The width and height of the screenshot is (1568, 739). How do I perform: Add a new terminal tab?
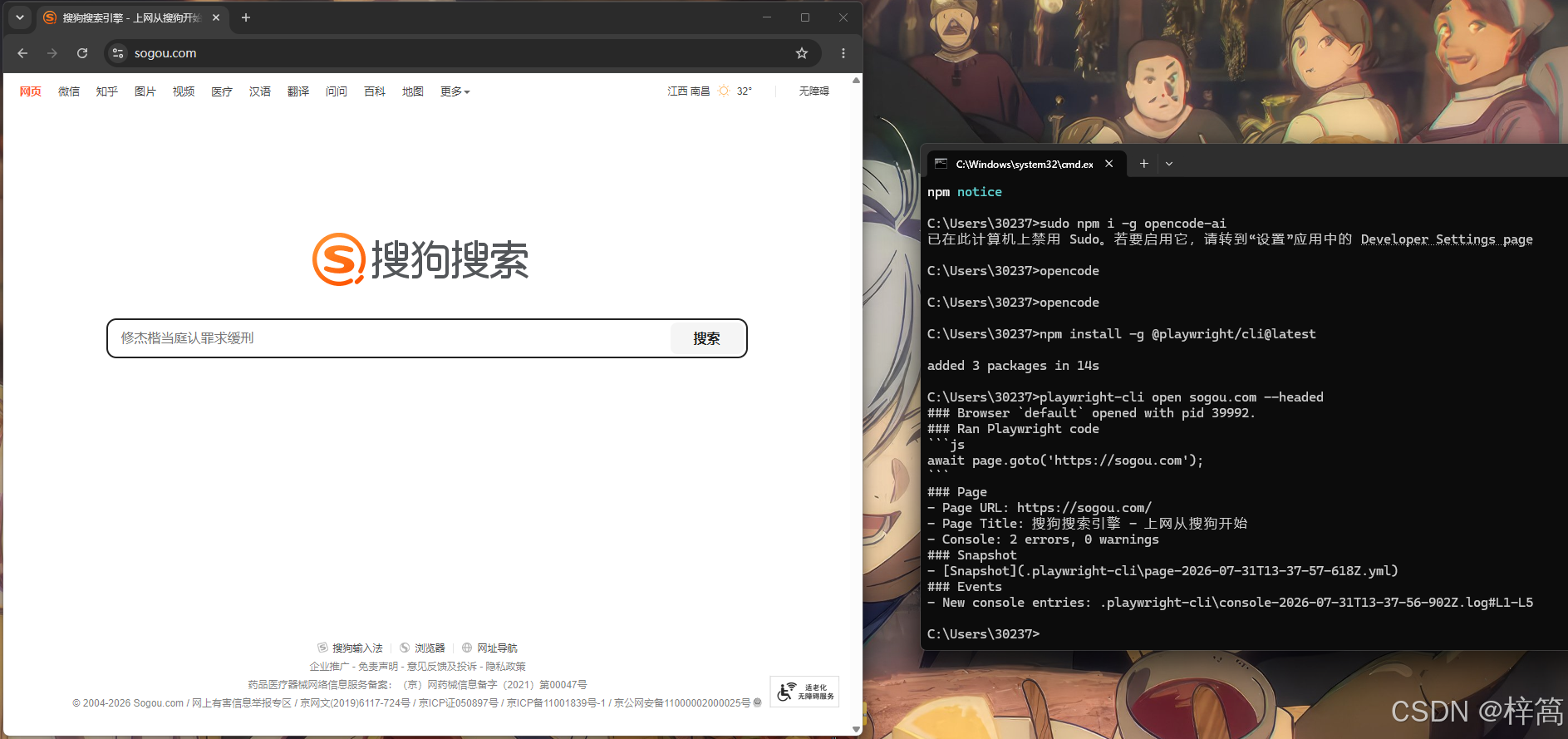(1144, 164)
